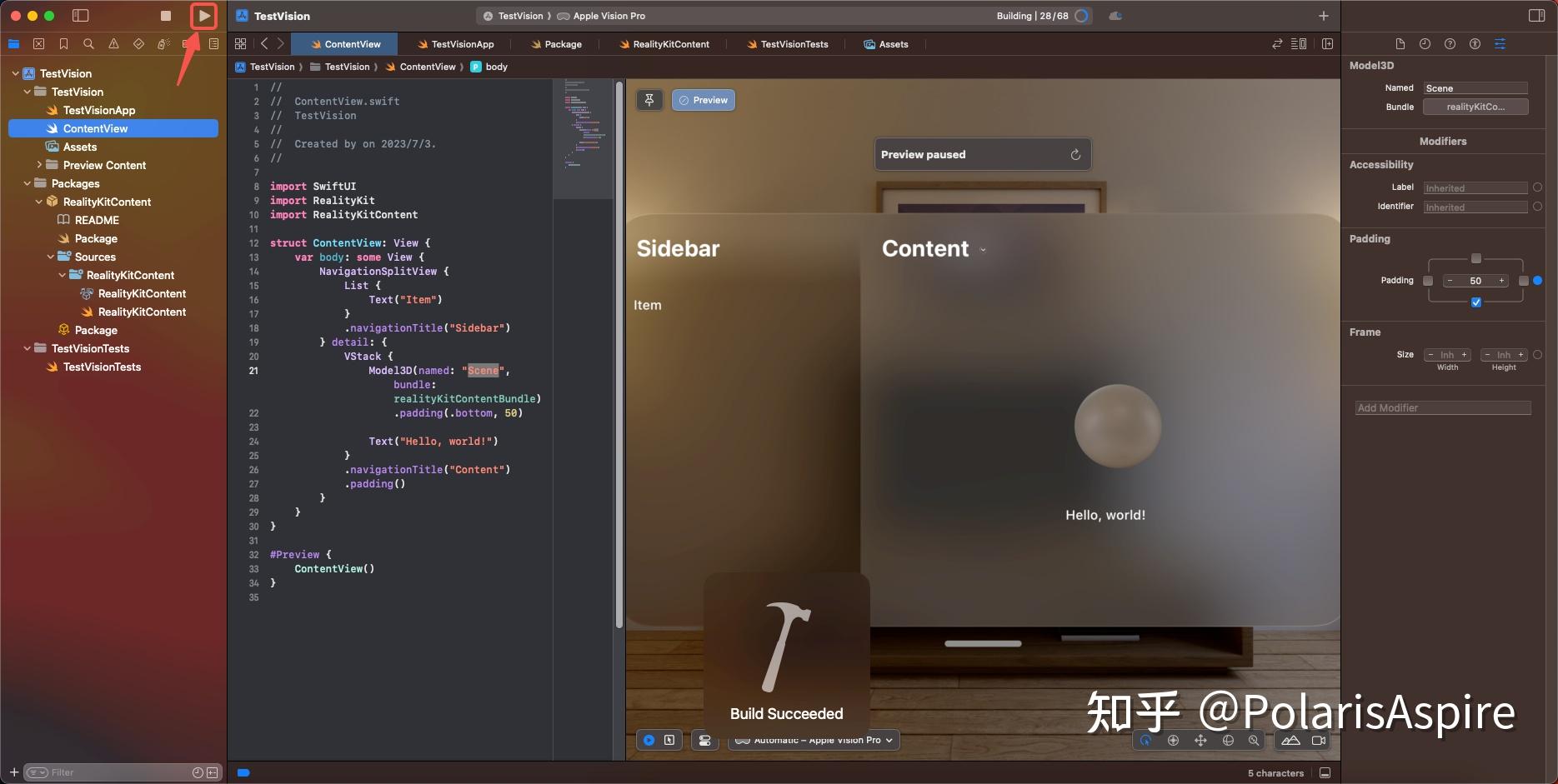1558x784 pixels.
Task: Click the accessibility Identifier circle indicator
Action: [x=1538, y=207]
